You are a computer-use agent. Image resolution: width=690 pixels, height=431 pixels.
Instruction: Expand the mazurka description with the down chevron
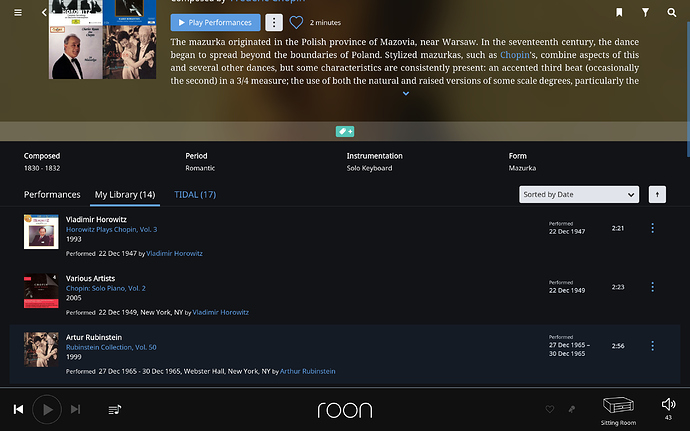pyautogui.click(x=406, y=93)
